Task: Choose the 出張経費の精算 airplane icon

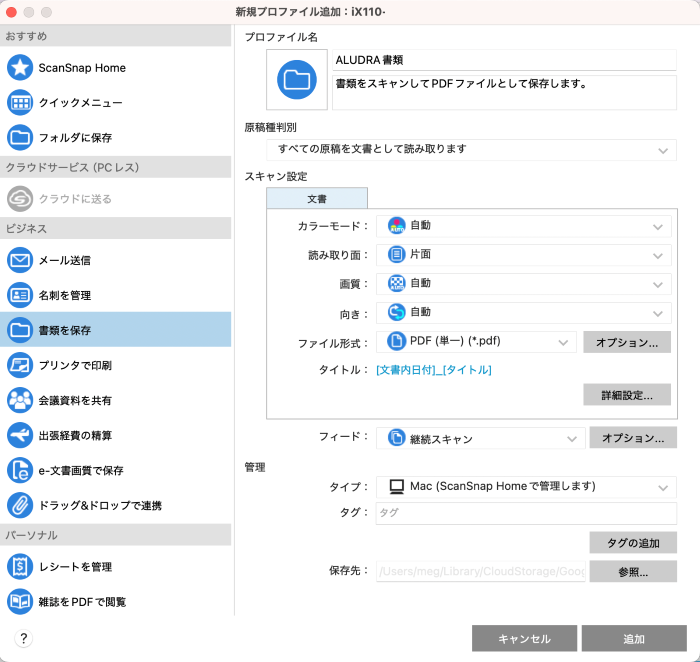Action: [20, 435]
